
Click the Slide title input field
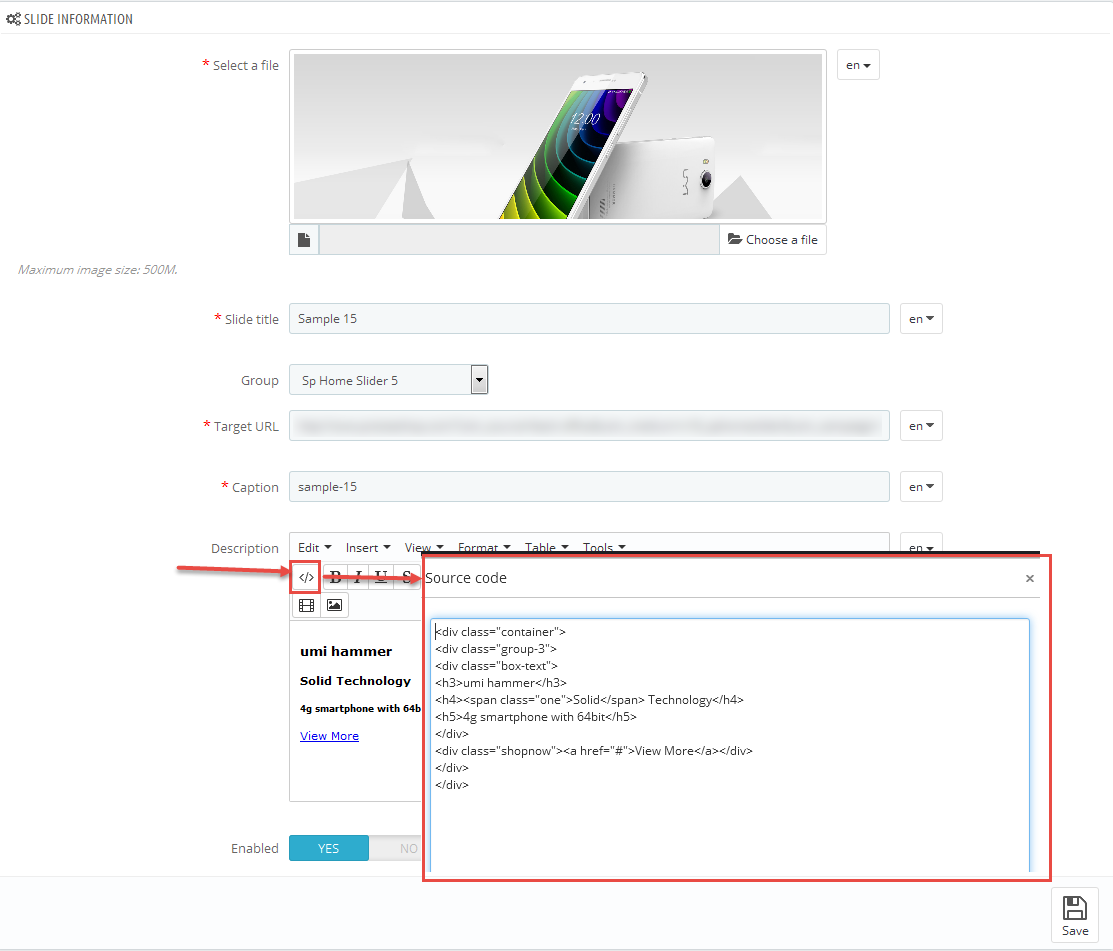tap(589, 319)
